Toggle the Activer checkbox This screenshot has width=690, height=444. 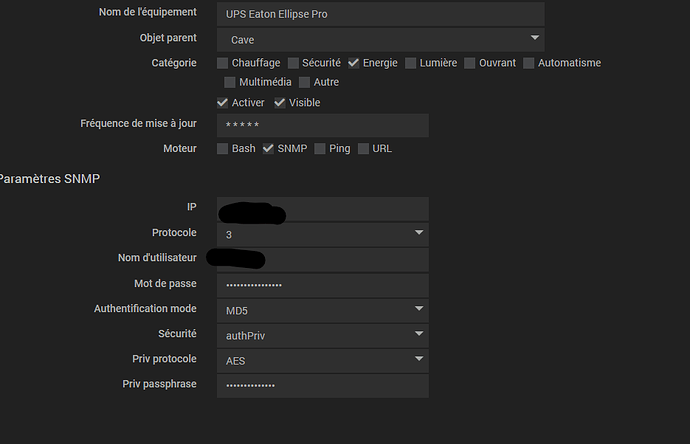tap(223, 103)
